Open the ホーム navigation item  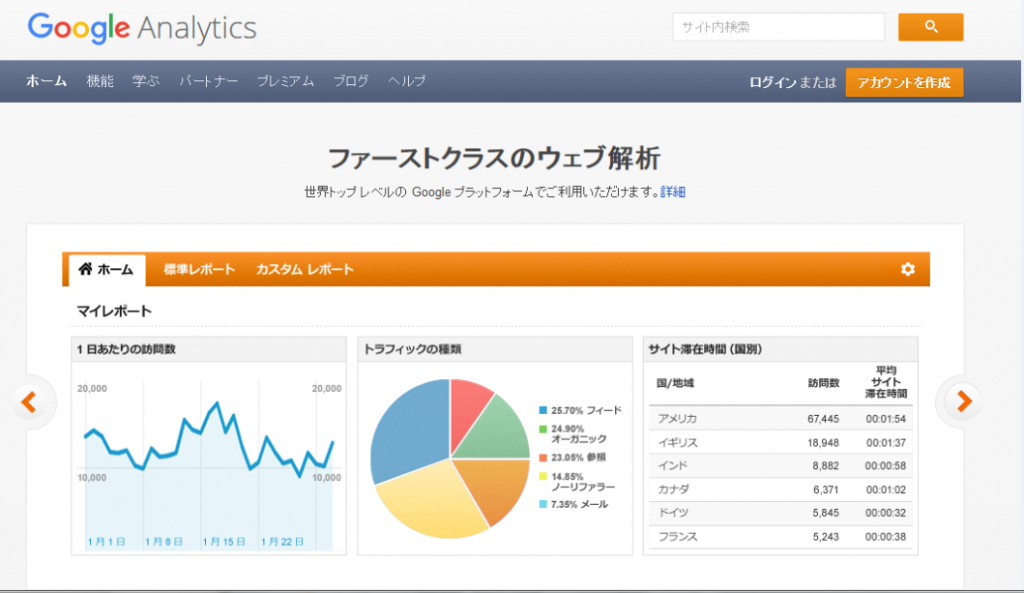[46, 81]
